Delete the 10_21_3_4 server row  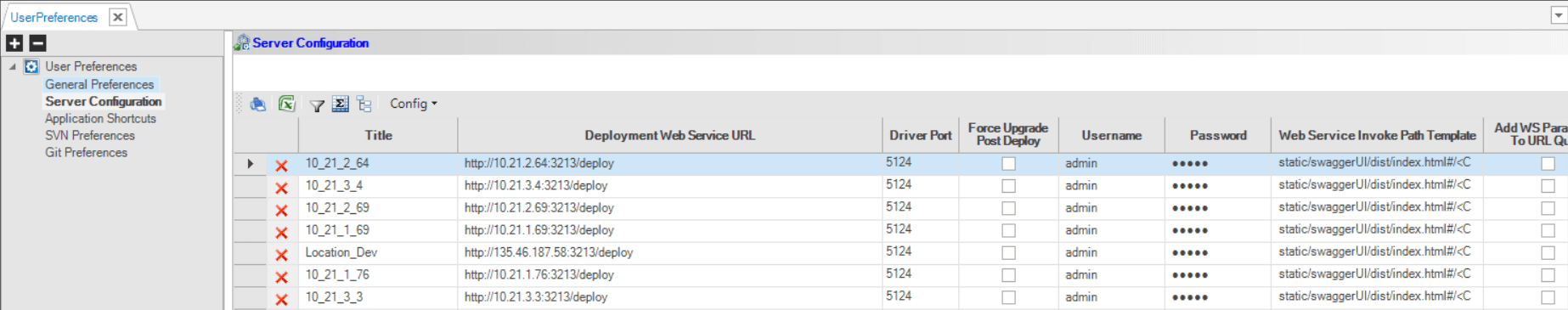[x=281, y=188]
